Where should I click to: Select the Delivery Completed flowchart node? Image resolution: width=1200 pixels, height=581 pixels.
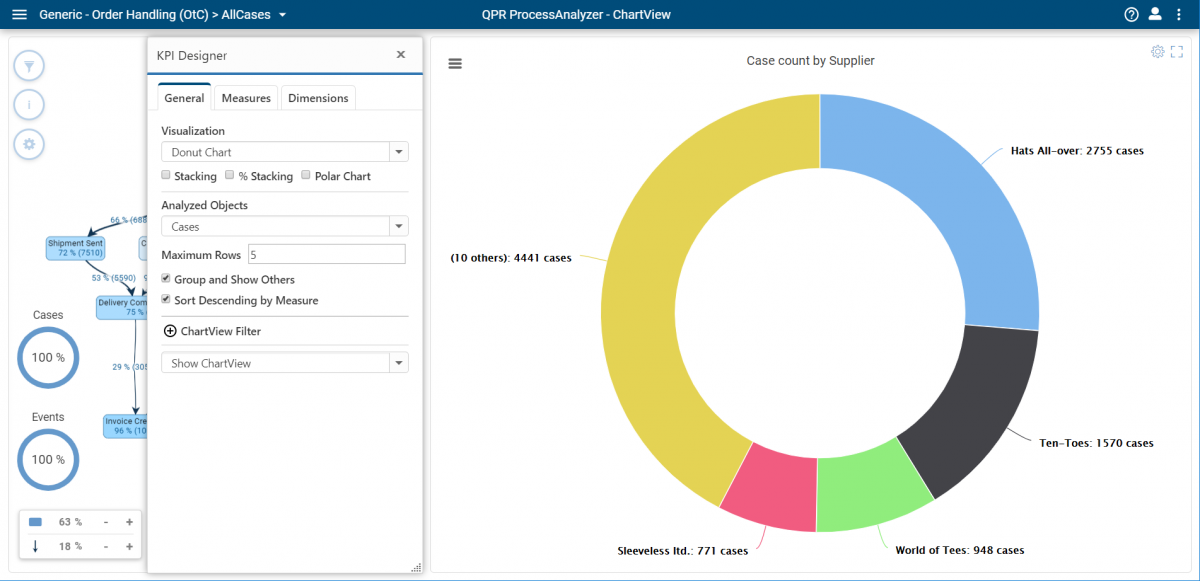point(122,307)
